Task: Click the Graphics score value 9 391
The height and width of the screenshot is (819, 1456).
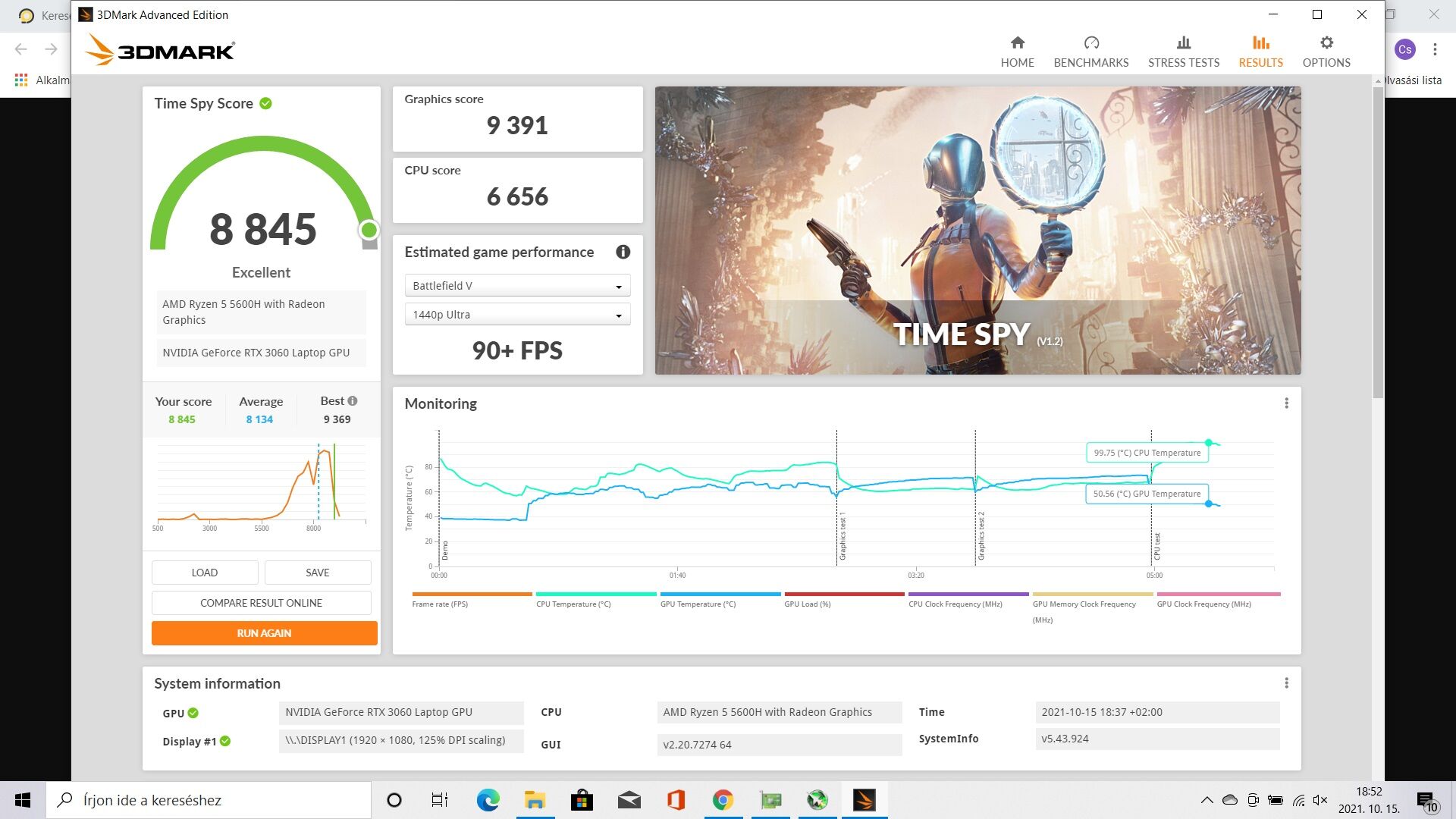Action: pyautogui.click(x=517, y=125)
